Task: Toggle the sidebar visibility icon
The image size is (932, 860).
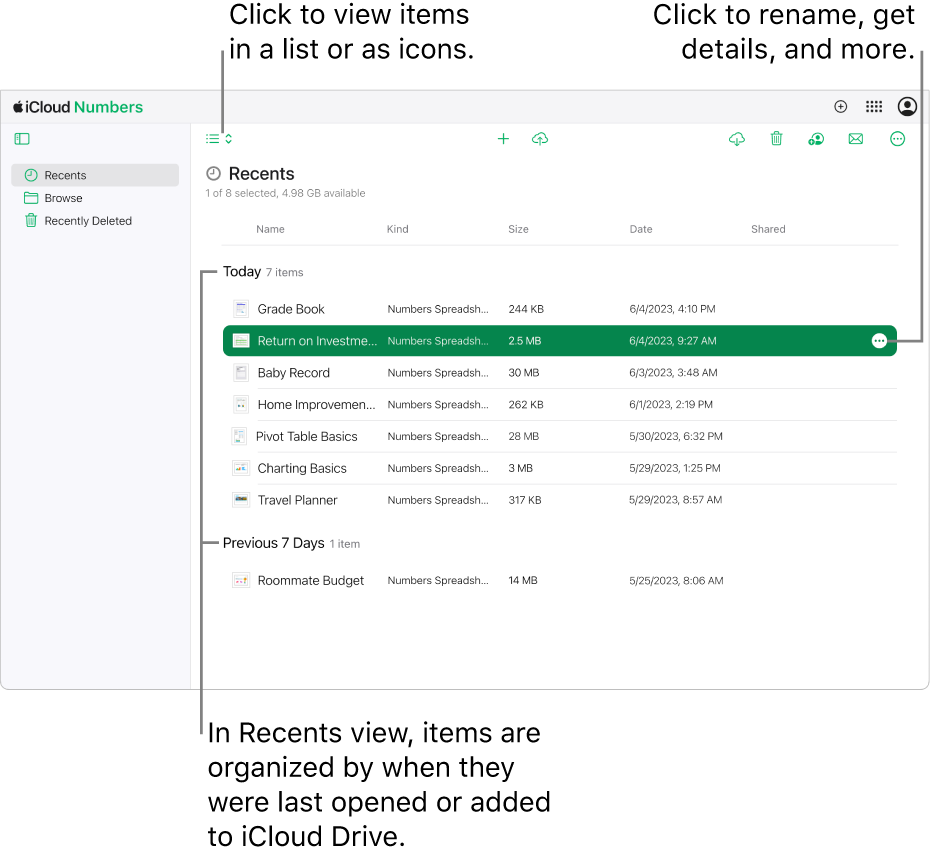Action: [22, 139]
